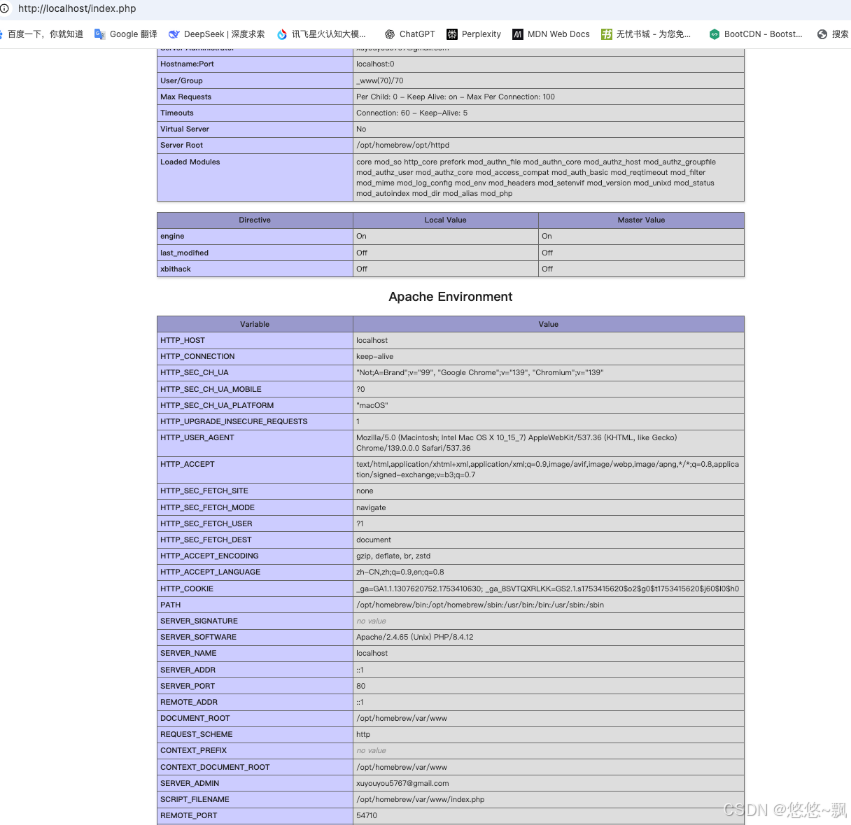Select the HTTP_ACCEPT_ENCODING variable

pyautogui.click(x=209, y=556)
